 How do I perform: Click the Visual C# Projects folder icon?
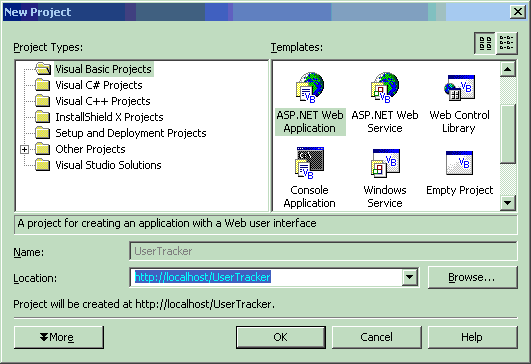pyautogui.click(x=43, y=85)
